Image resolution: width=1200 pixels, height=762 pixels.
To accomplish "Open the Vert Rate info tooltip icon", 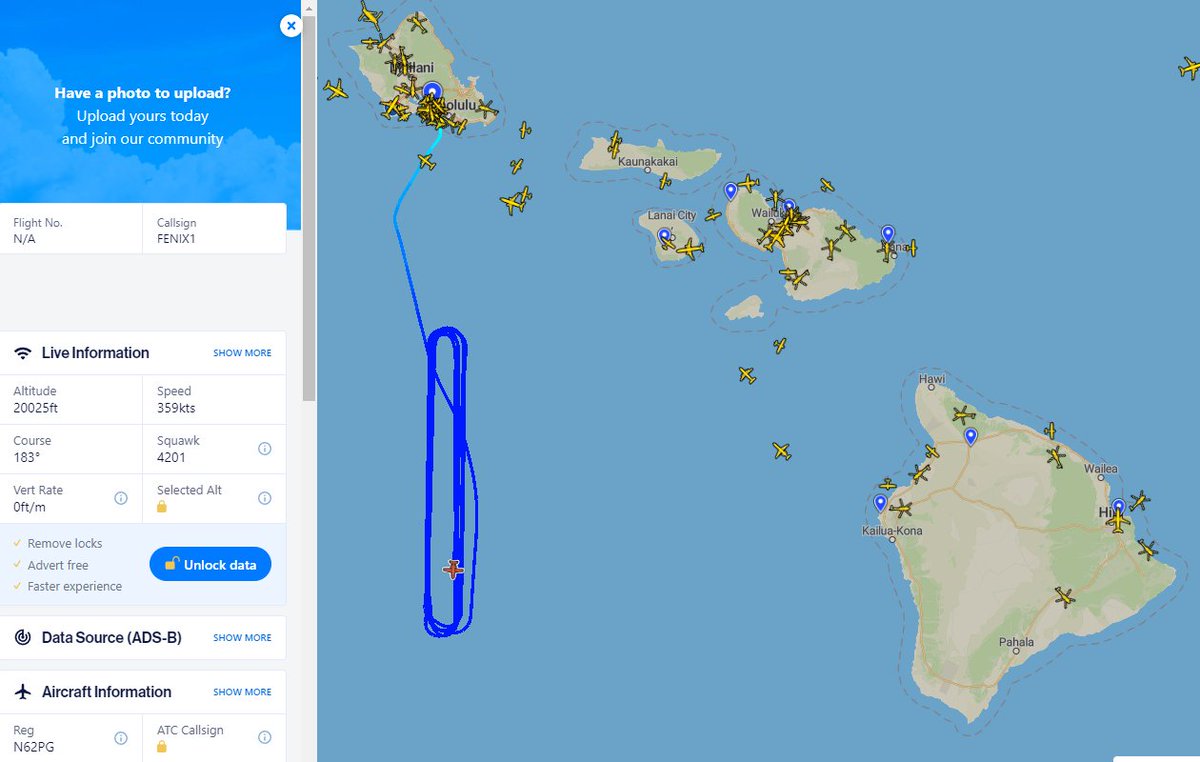I will (120, 498).
